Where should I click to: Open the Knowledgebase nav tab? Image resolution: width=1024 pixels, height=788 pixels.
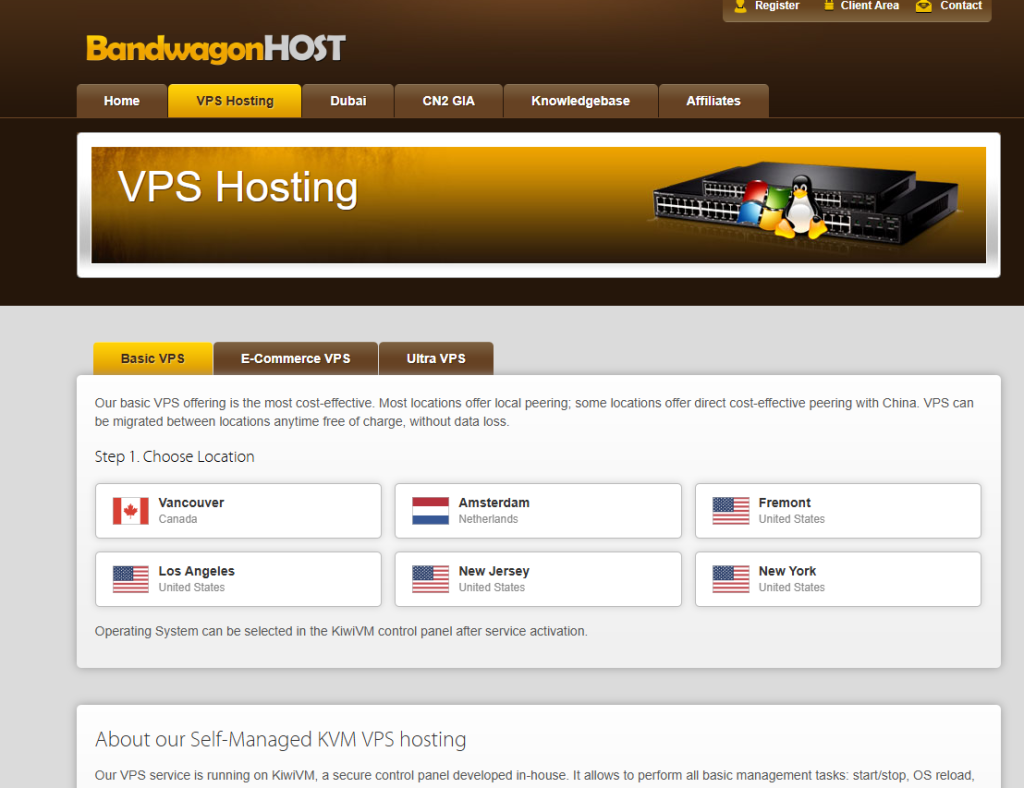point(581,101)
